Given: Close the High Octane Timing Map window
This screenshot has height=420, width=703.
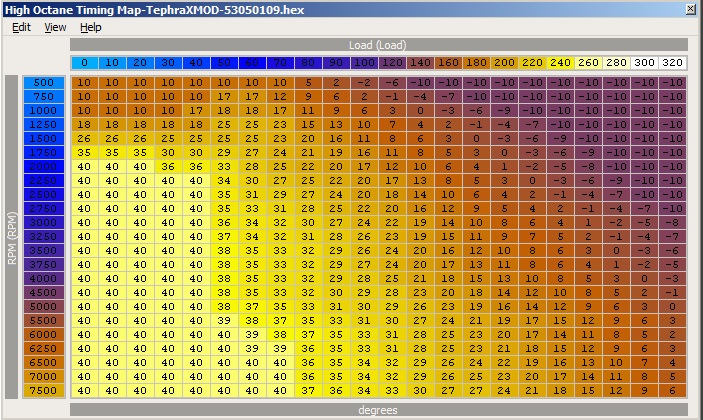Looking at the screenshot, I should pos(691,9).
